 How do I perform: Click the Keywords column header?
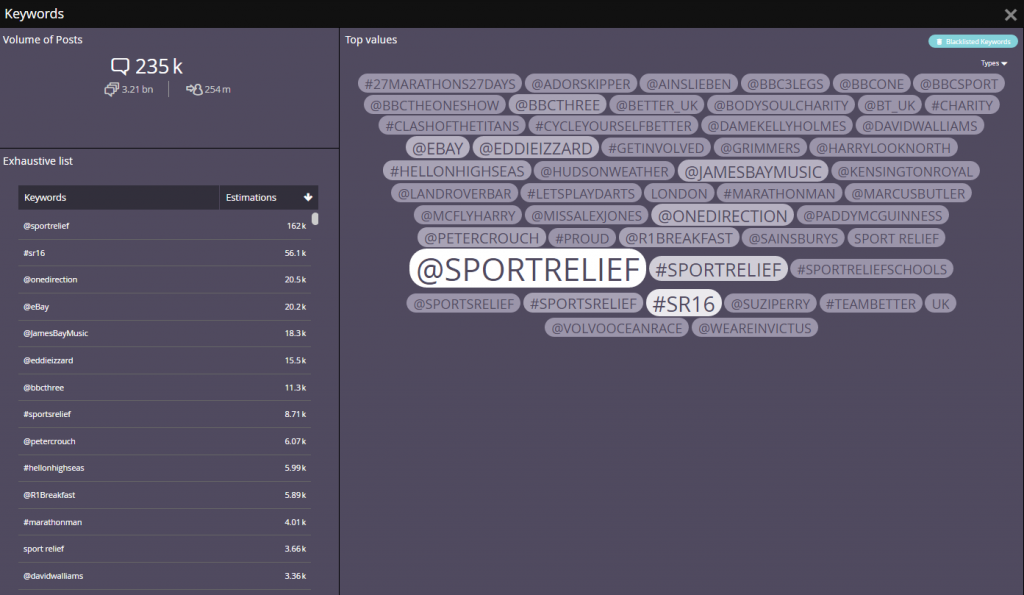(118, 197)
